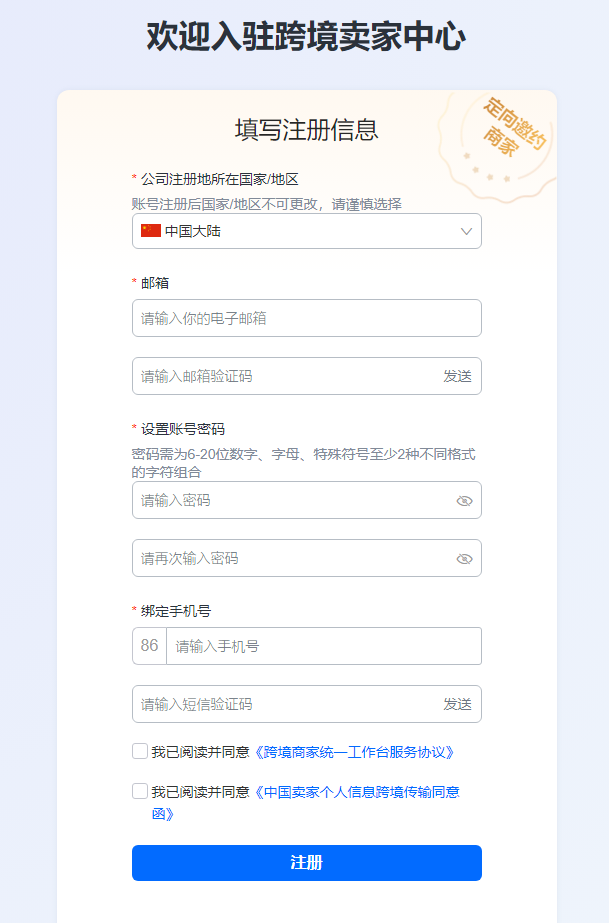This screenshot has height=923, width=609.
Task: Send the SMS verification code
Action: pos(457,704)
